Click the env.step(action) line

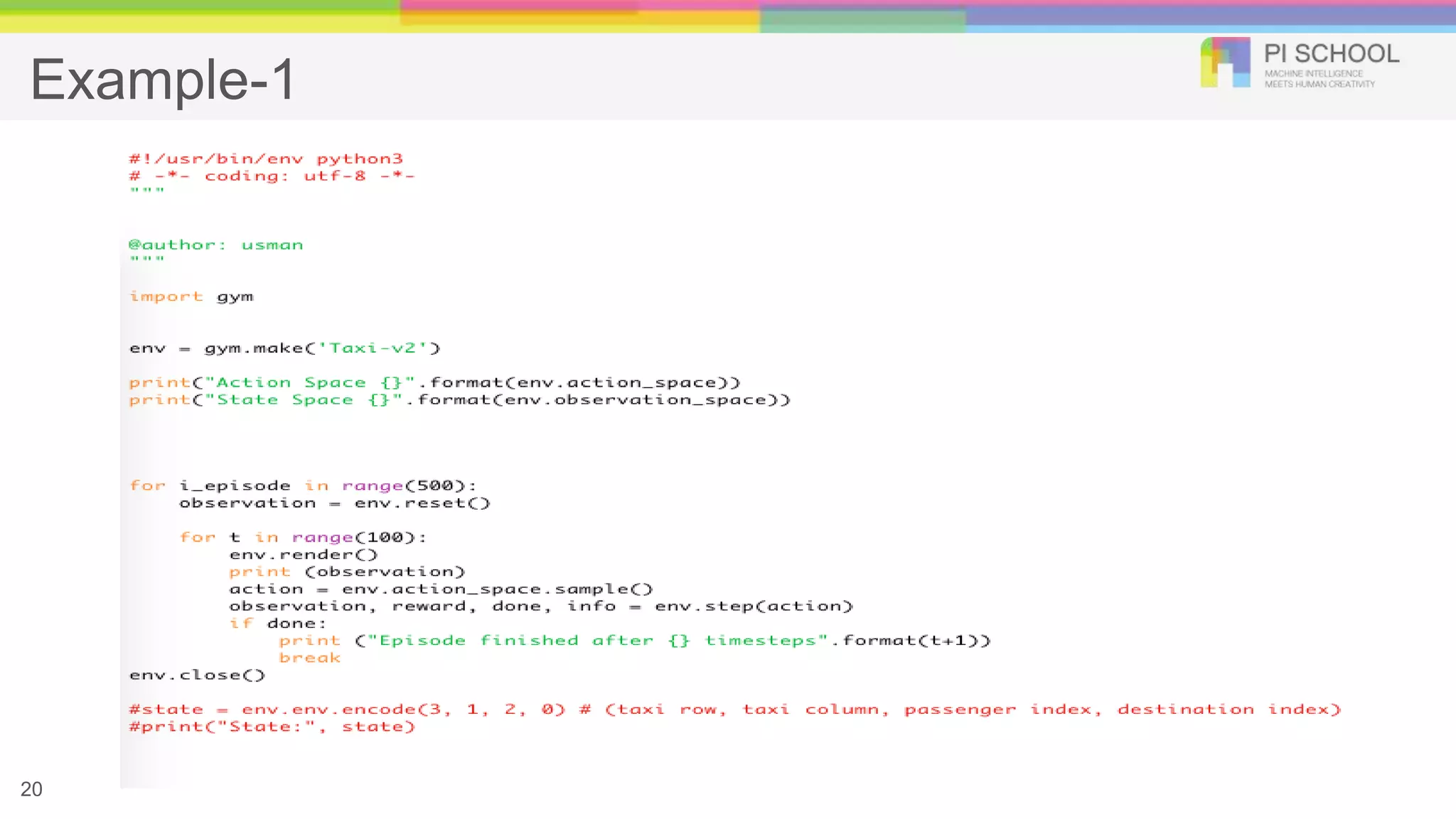(x=540, y=606)
